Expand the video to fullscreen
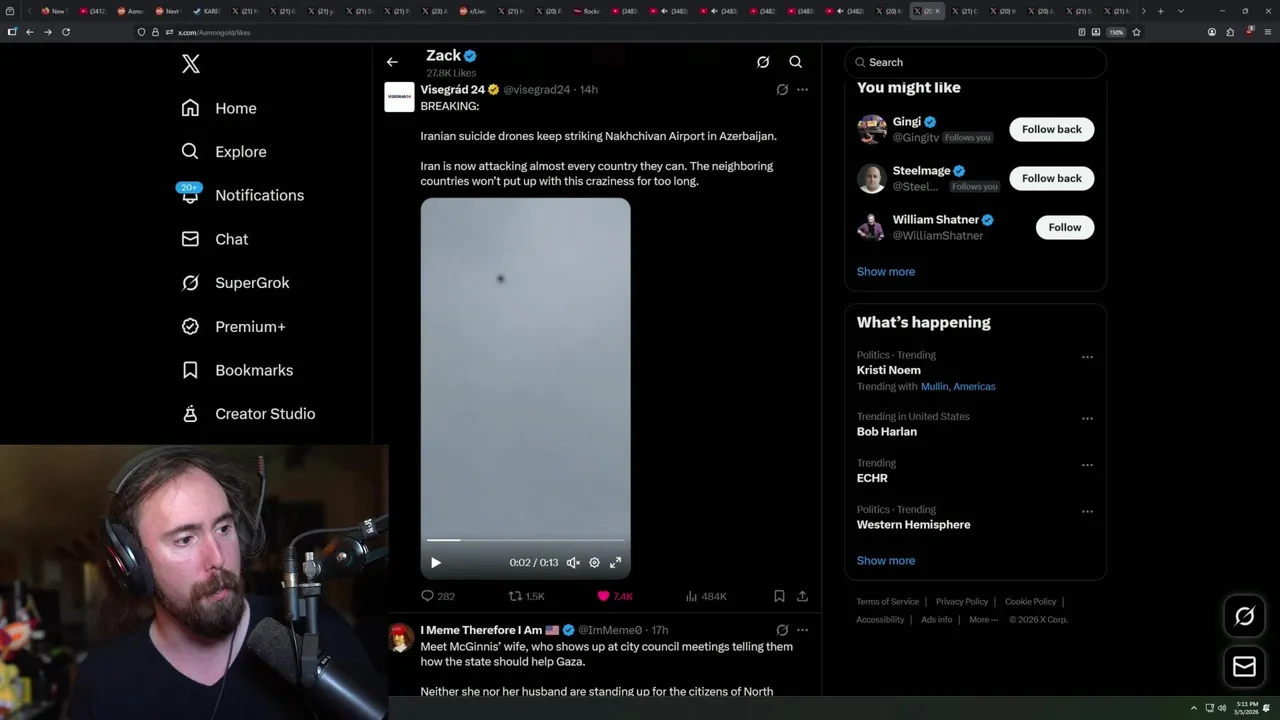 pyautogui.click(x=616, y=563)
